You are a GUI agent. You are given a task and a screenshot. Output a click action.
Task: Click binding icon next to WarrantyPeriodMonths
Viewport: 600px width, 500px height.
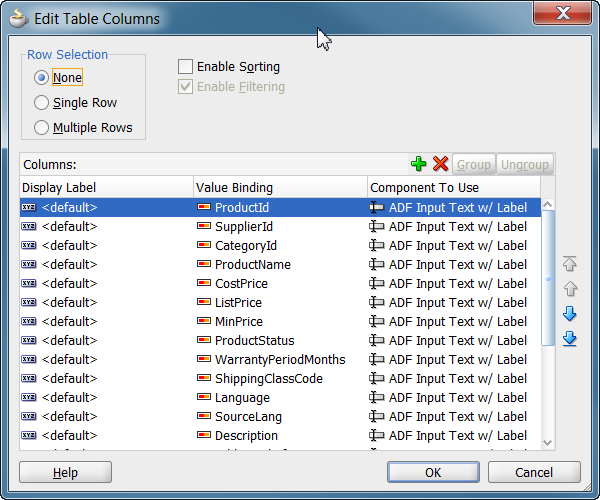pyautogui.click(x=204, y=359)
